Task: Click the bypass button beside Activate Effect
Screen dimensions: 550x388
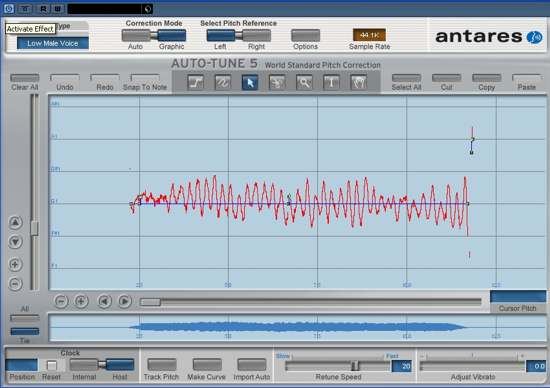Action: point(25,9)
